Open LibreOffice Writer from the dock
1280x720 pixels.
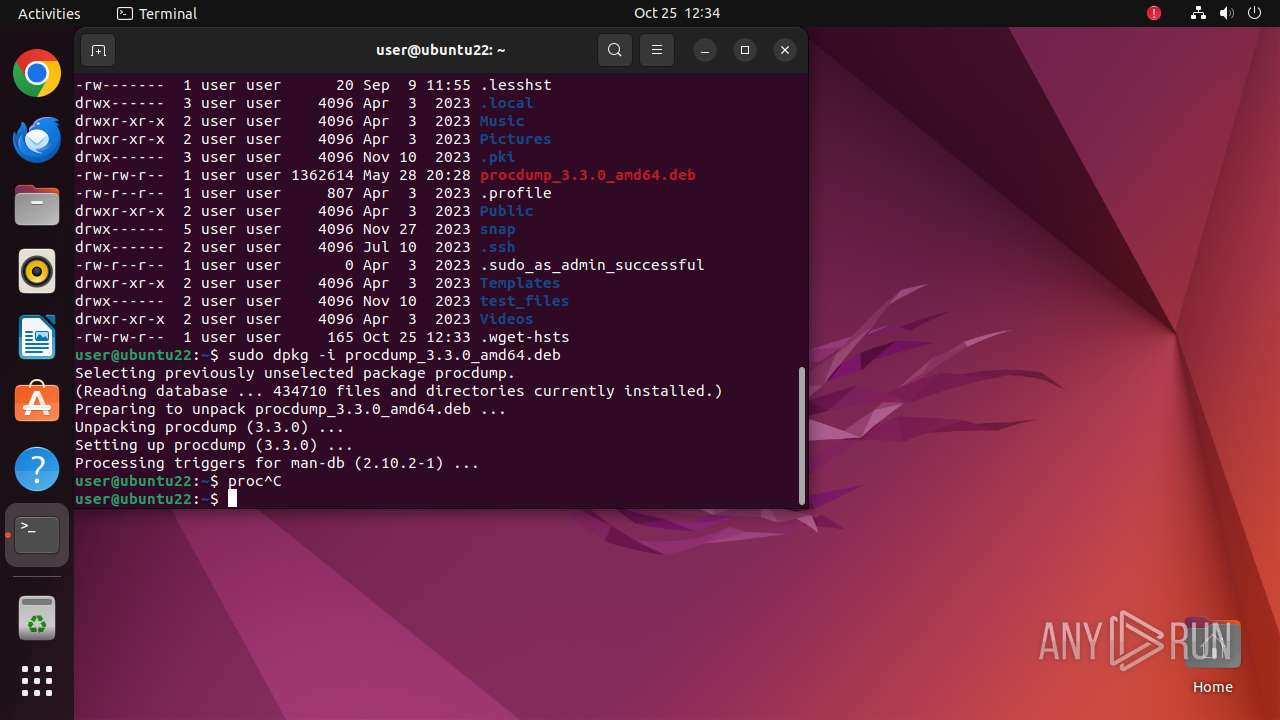point(37,337)
